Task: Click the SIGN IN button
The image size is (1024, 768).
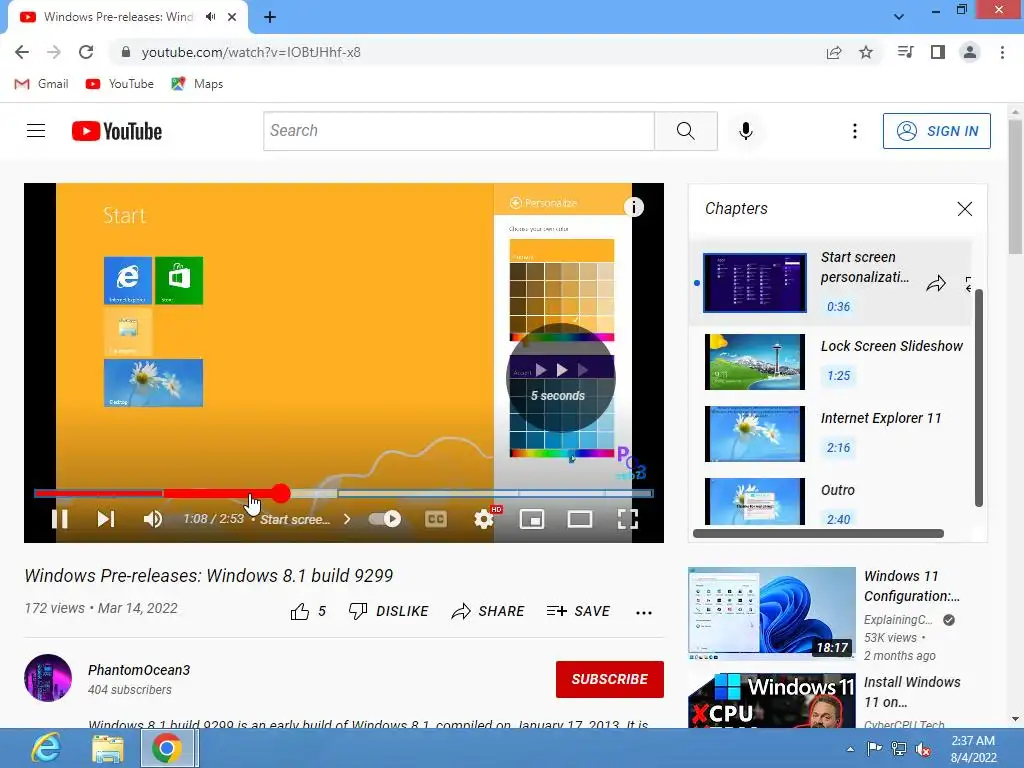Action: pyautogui.click(x=936, y=131)
